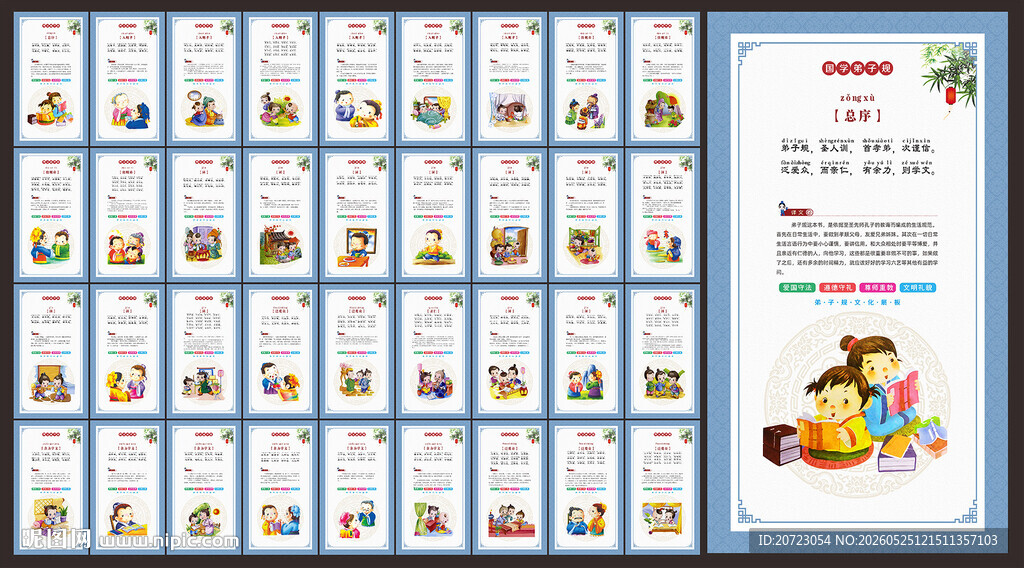Open the thumbnail with mustached man in blue
Viewport: 1024px width, 568px height.
pos(586,488)
